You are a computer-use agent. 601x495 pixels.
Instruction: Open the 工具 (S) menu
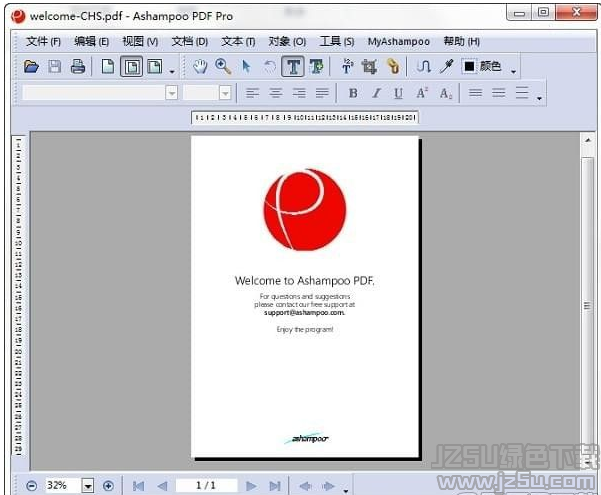[337, 41]
